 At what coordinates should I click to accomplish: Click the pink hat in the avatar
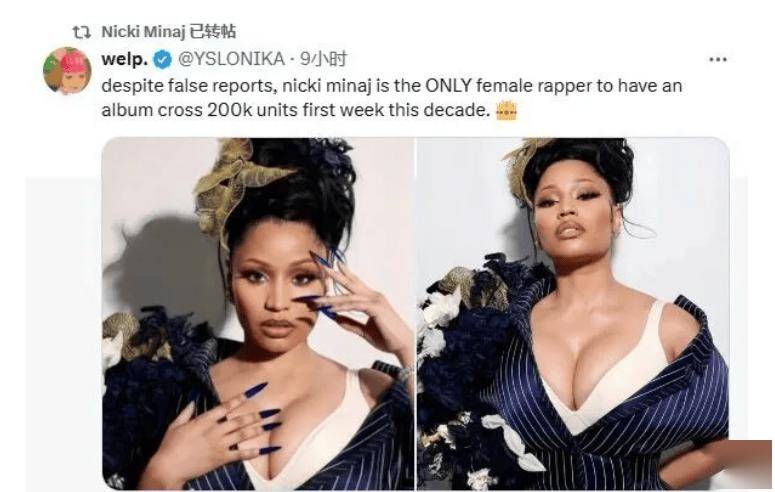click(x=74, y=64)
